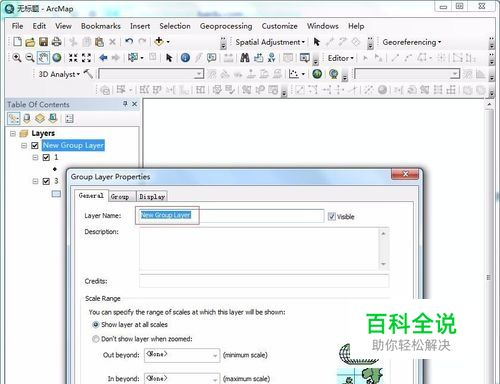The image size is (500, 384).
Task: Click the Paste icon in toolbar
Action: 99,42
